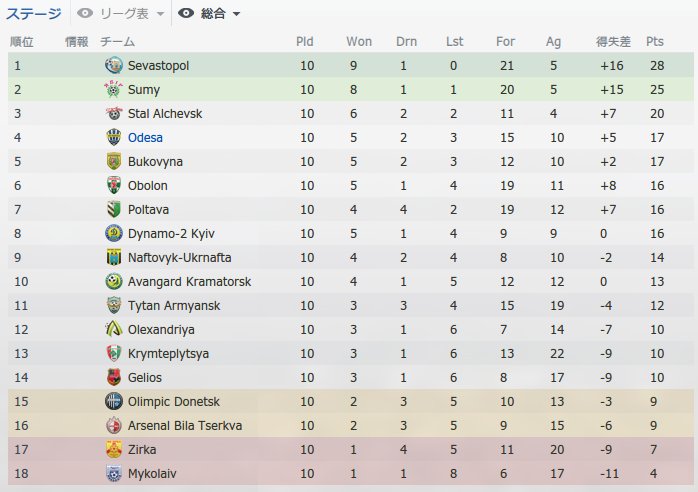Image resolution: width=698 pixels, height=492 pixels.
Task: Toggle the eye icon beside リーグ表
Action: (x=85, y=13)
